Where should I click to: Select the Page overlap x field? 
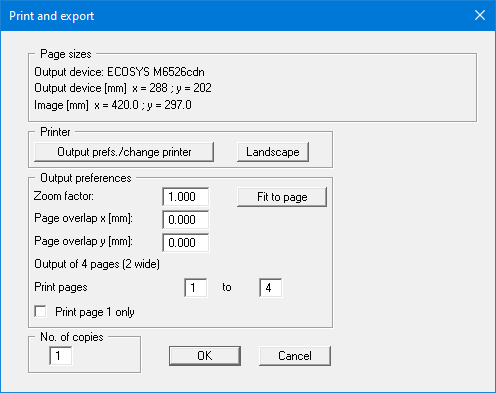pos(186,220)
